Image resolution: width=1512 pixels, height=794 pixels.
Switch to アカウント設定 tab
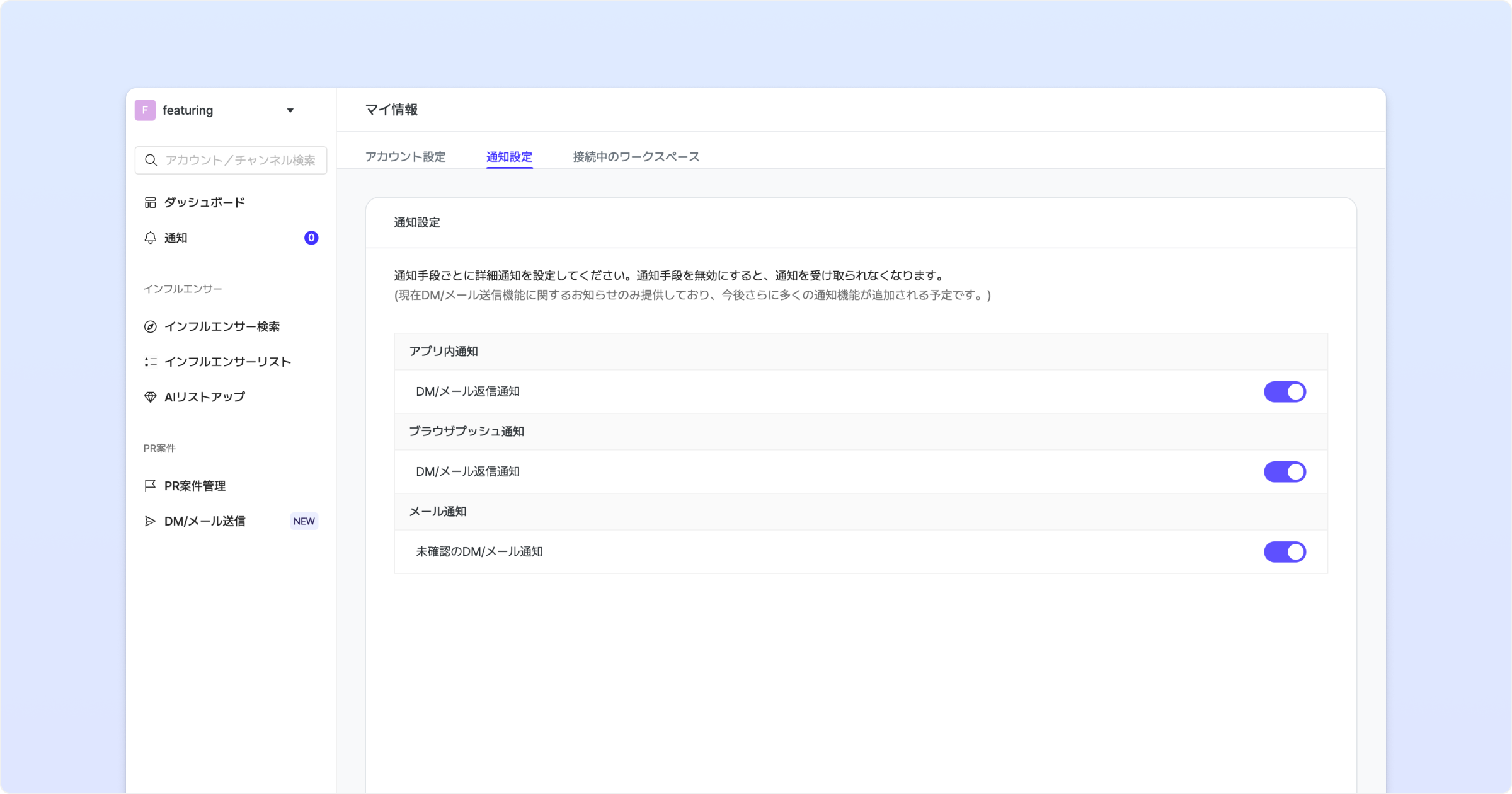click(405, 157)
